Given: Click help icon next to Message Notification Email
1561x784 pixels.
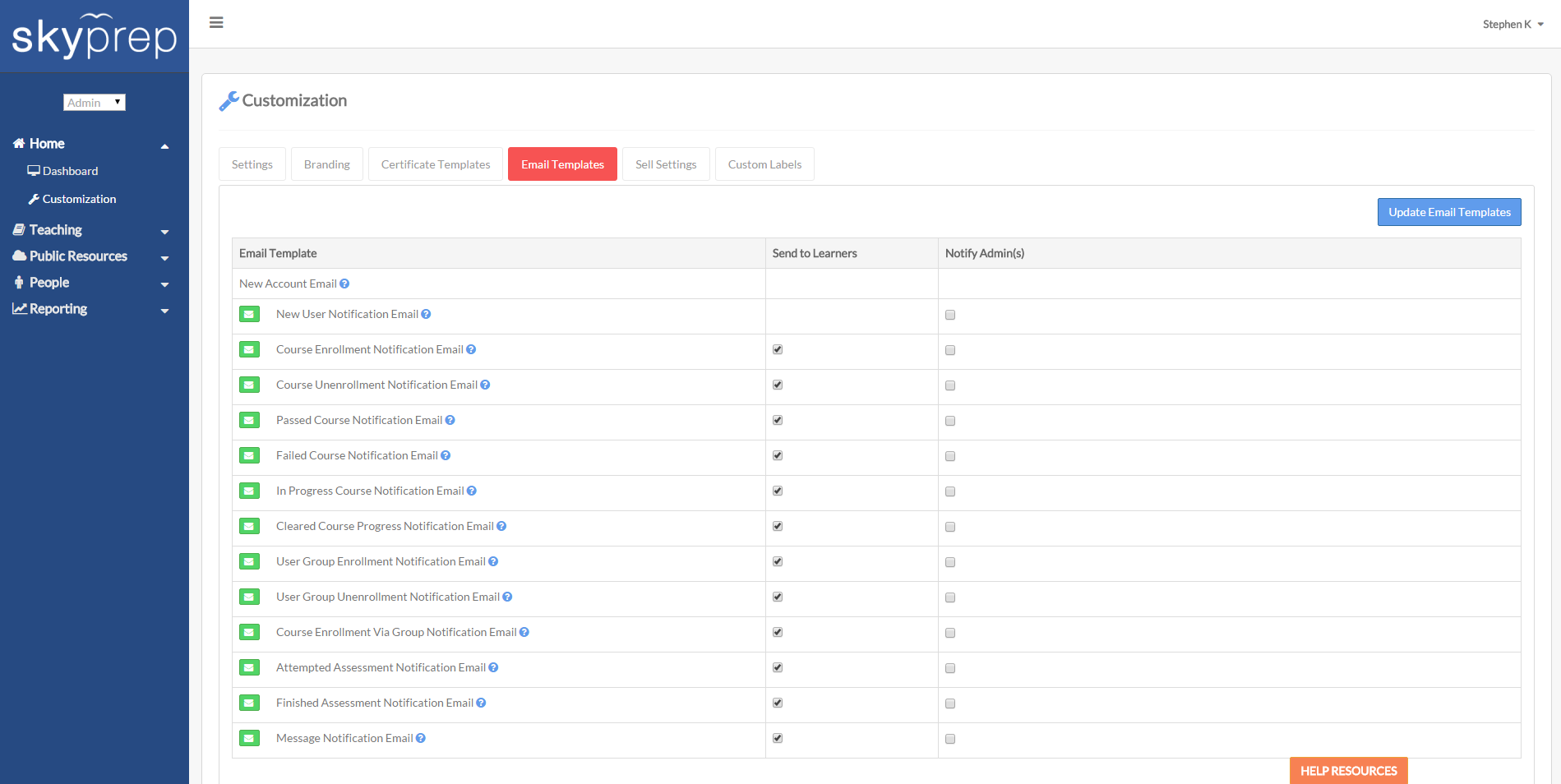Looking at the screenshot, I should pos(420,738).
